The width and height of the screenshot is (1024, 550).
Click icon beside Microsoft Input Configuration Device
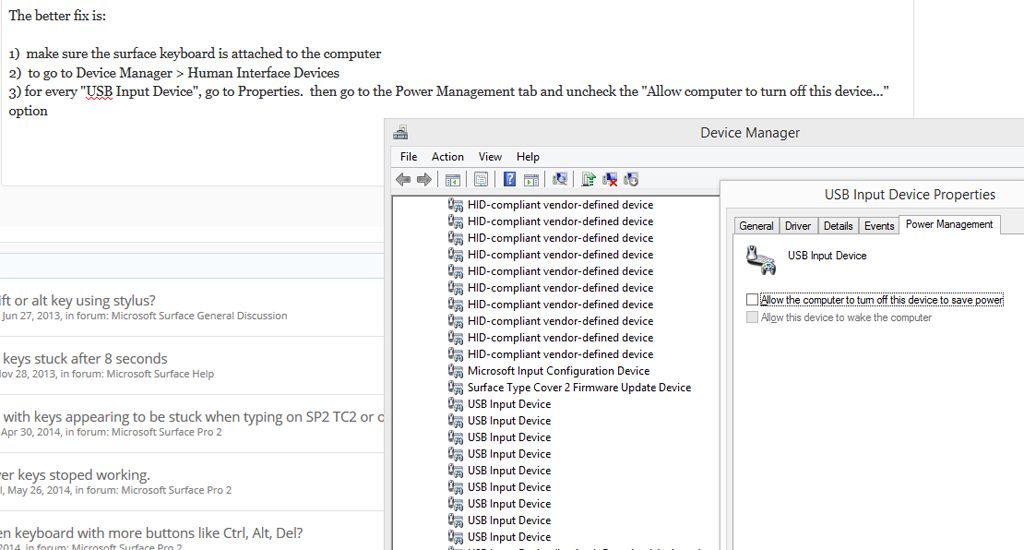(455, 370)
